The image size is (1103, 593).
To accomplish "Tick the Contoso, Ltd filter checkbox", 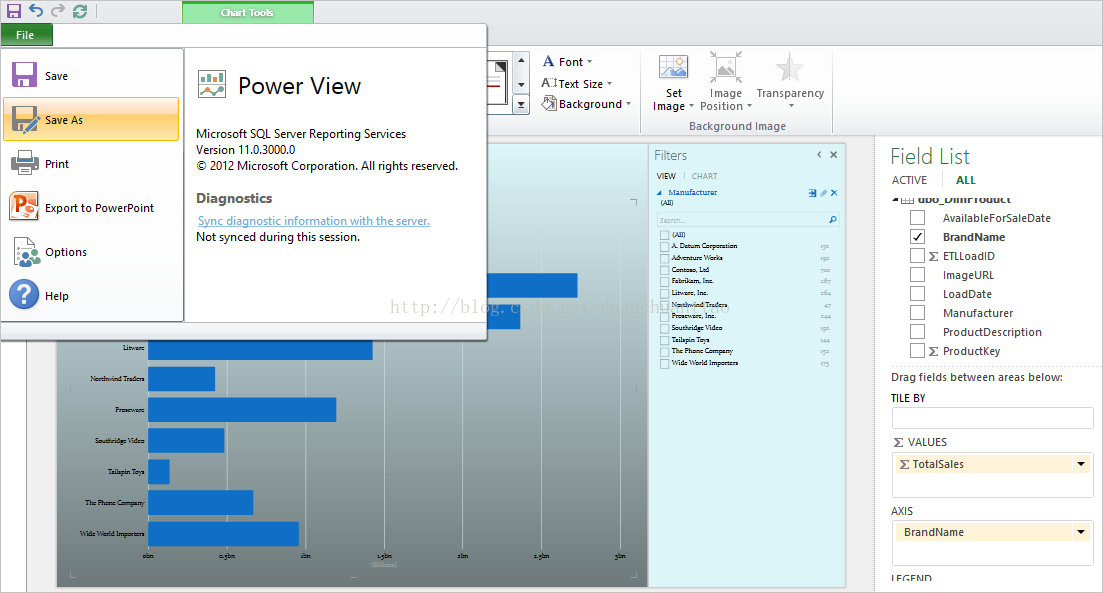I will [x=664, y=269].
